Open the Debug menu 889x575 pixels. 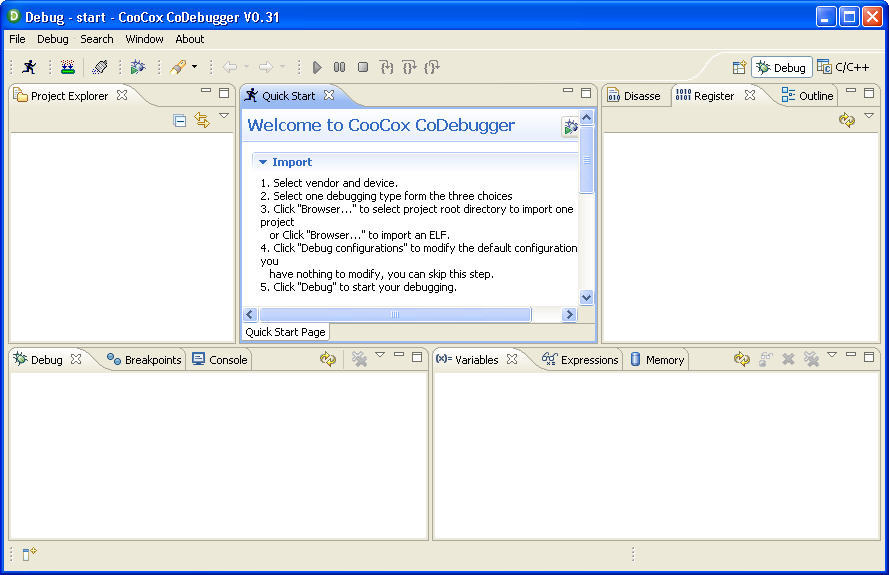(53, 39)
